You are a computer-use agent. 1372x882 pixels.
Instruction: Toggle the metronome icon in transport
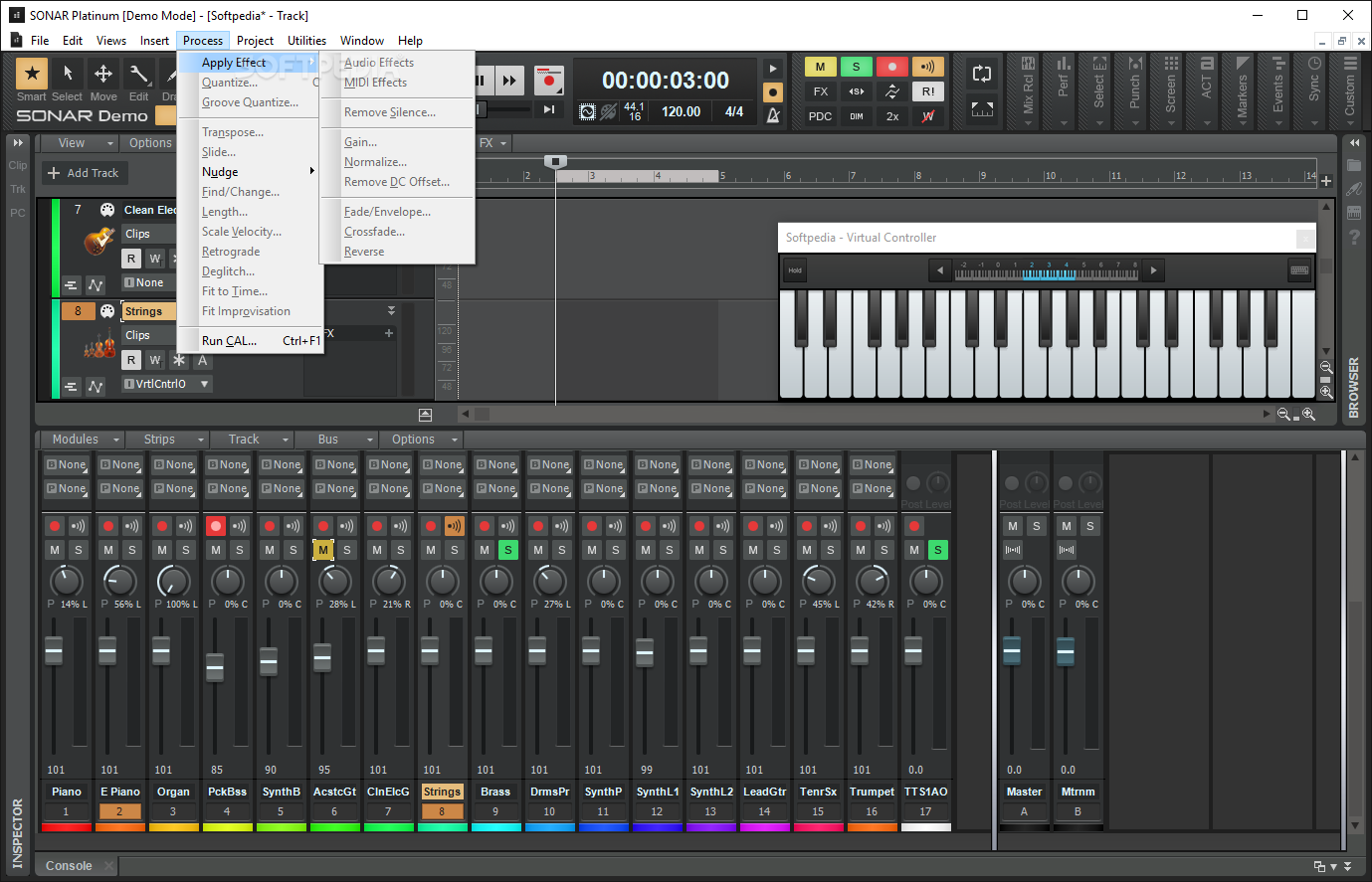773,114
